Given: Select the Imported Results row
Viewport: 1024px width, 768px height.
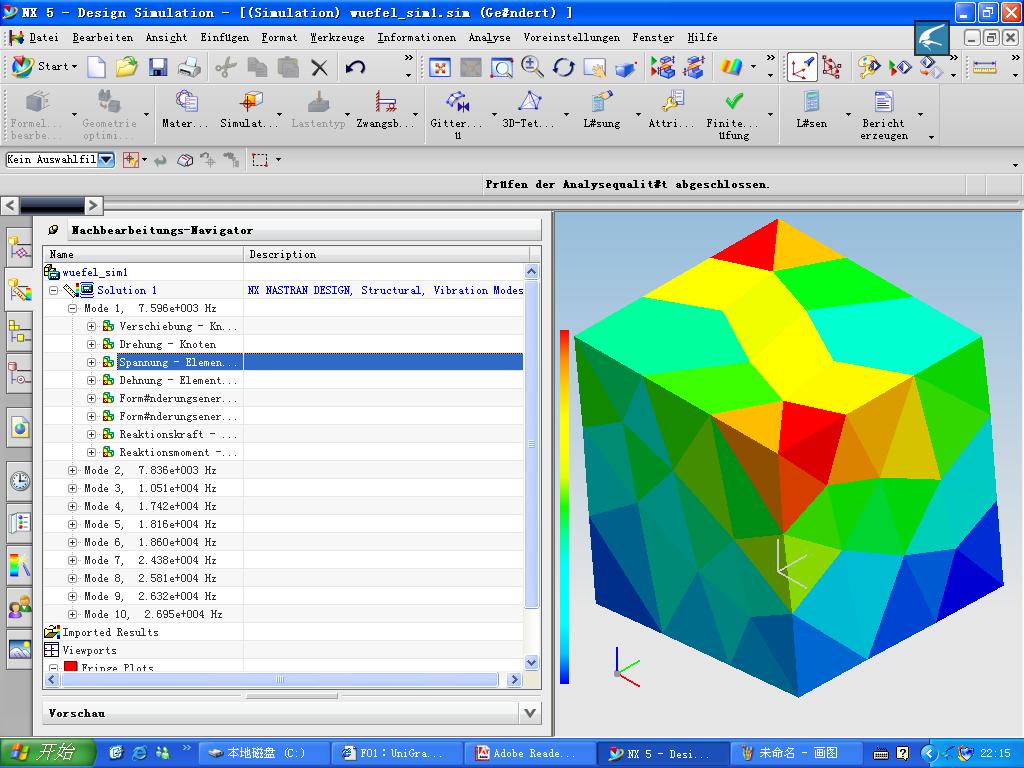Looking at the screenshot, I should coord(283,632).
